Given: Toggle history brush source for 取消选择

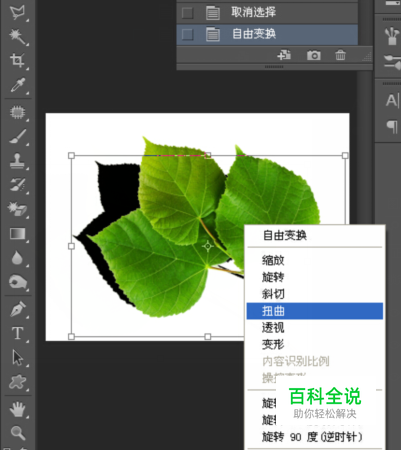Looking at the screenshot, I should pyautogui.click(x=187, y=13).
